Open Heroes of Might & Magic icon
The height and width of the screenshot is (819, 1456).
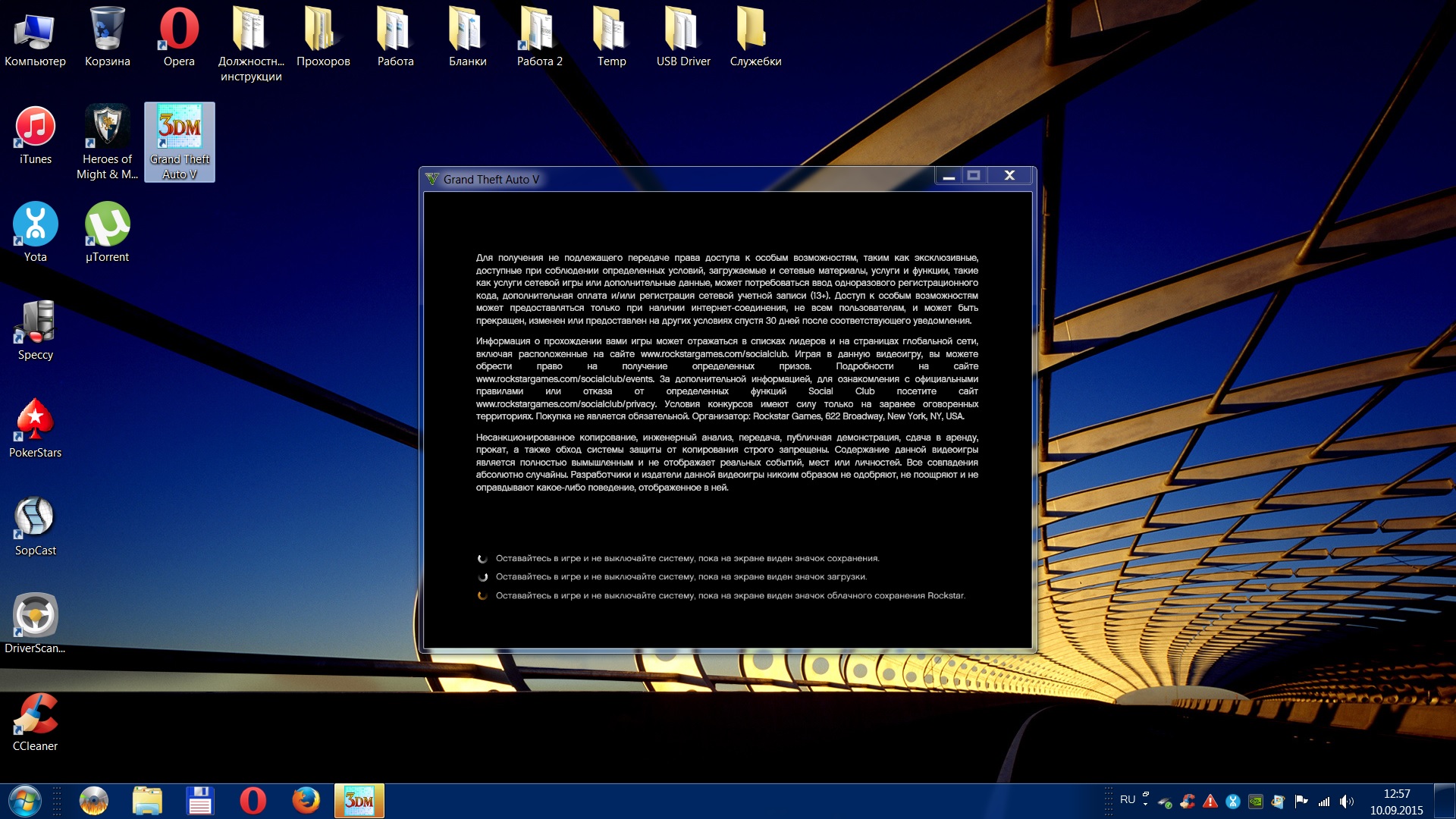coord(106,129)
